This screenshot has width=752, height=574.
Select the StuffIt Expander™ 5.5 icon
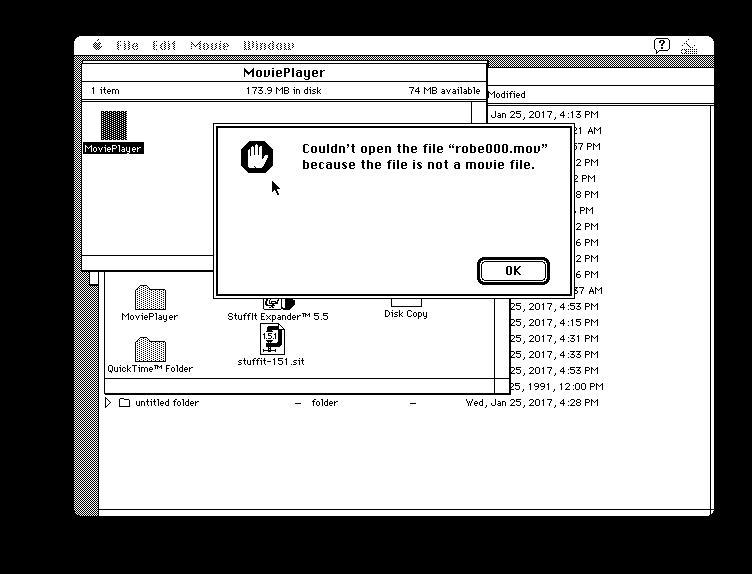(278, 304)
